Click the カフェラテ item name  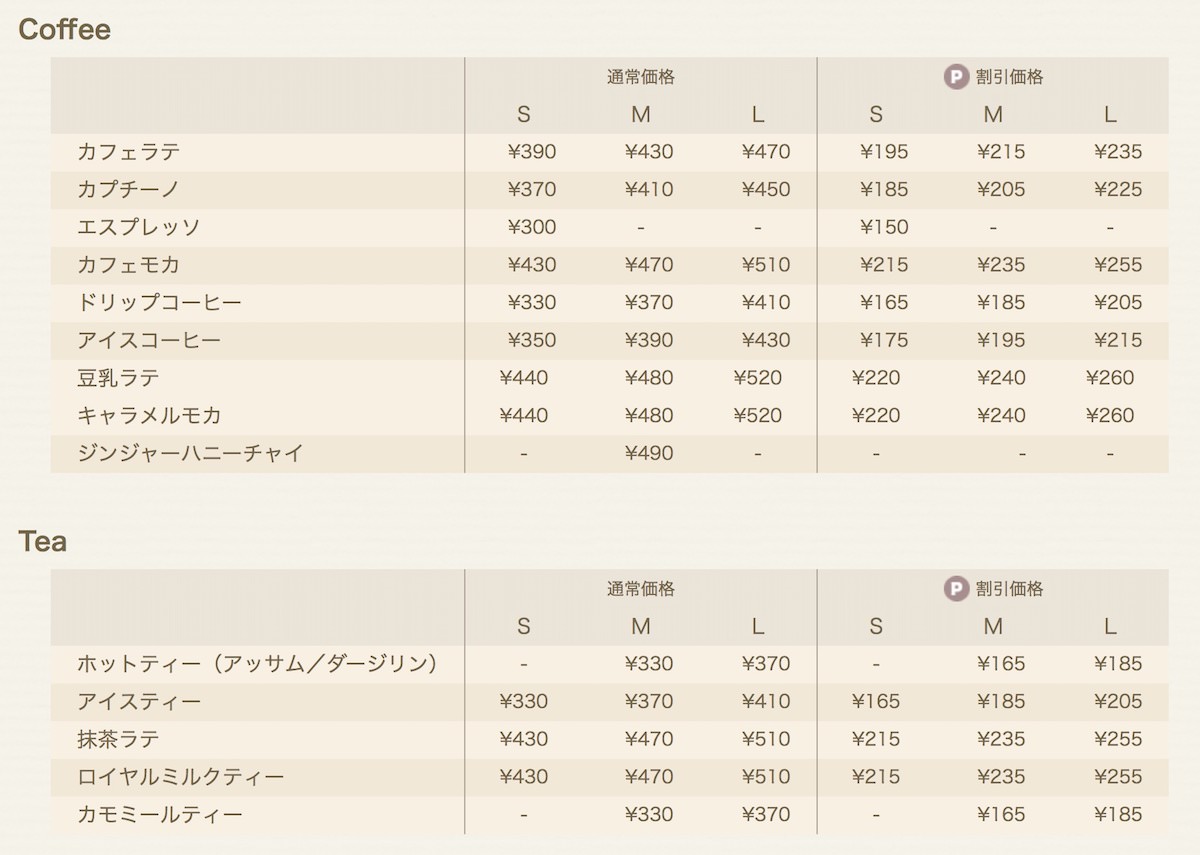click(129, 152)
